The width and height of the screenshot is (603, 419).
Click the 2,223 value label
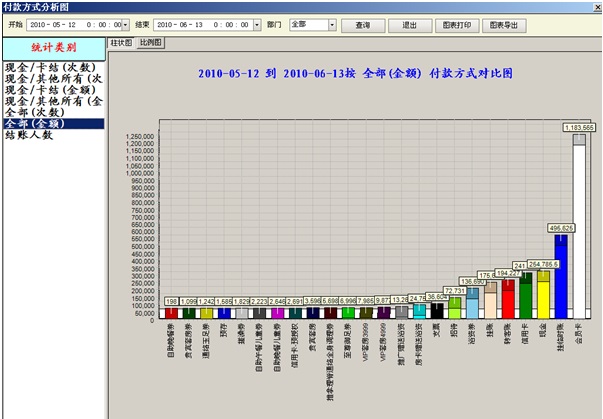coord(259,301)
